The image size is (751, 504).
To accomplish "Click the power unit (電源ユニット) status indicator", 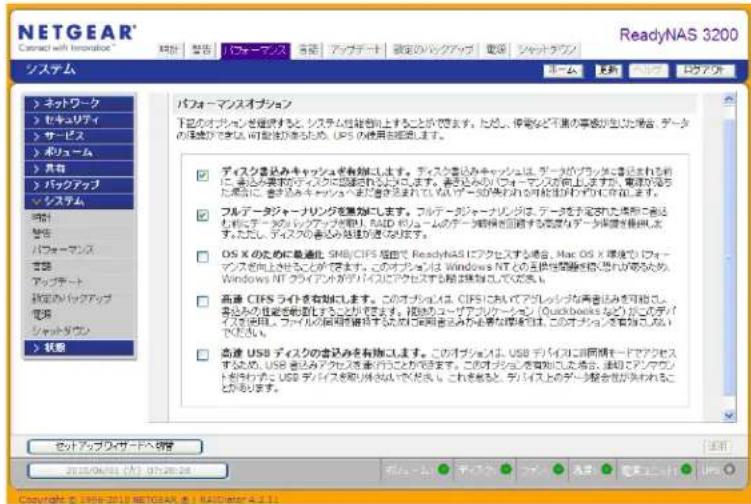I will 686,469.
